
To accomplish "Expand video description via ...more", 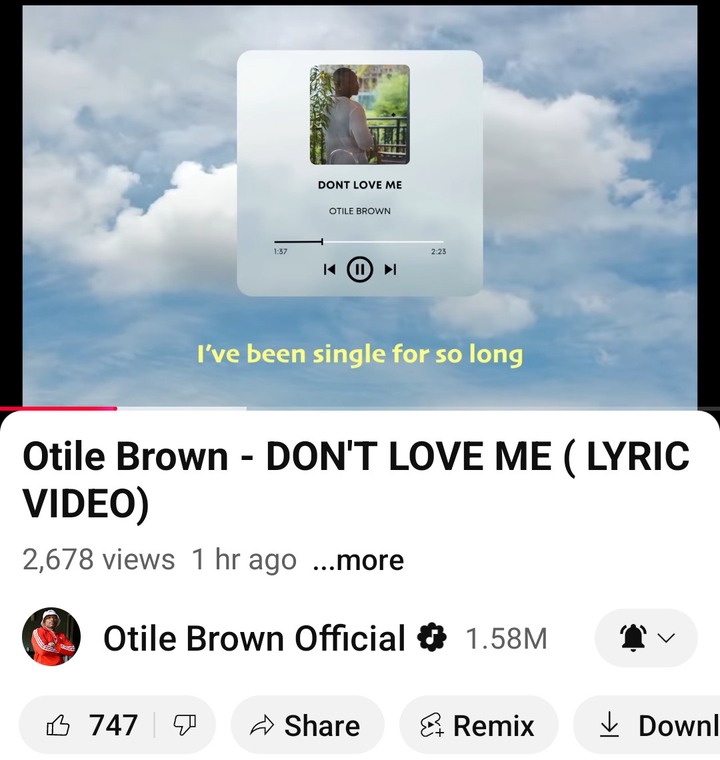I will click(358, 560).
